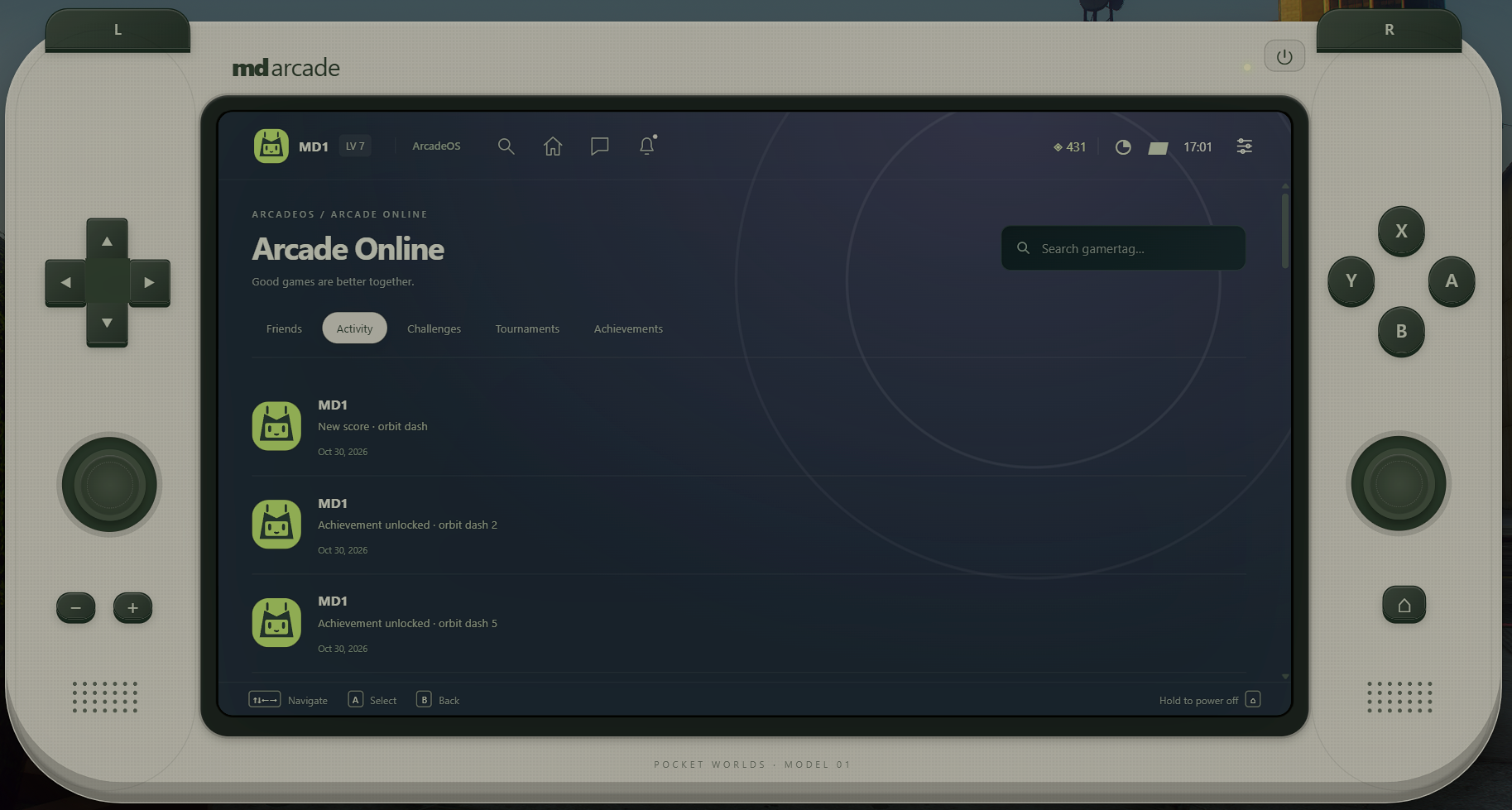Open the New score orbit dash entry
Viewport: 1512px width, 810px height.
pos(748,427)
